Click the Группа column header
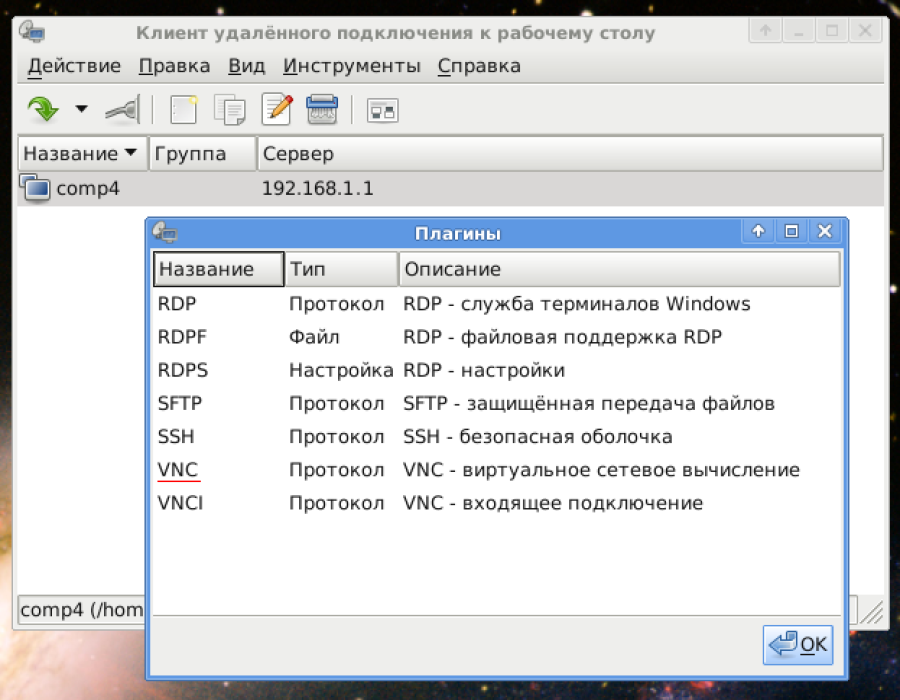The height and width of the screenshot is (700, 900). click(203, 154)
